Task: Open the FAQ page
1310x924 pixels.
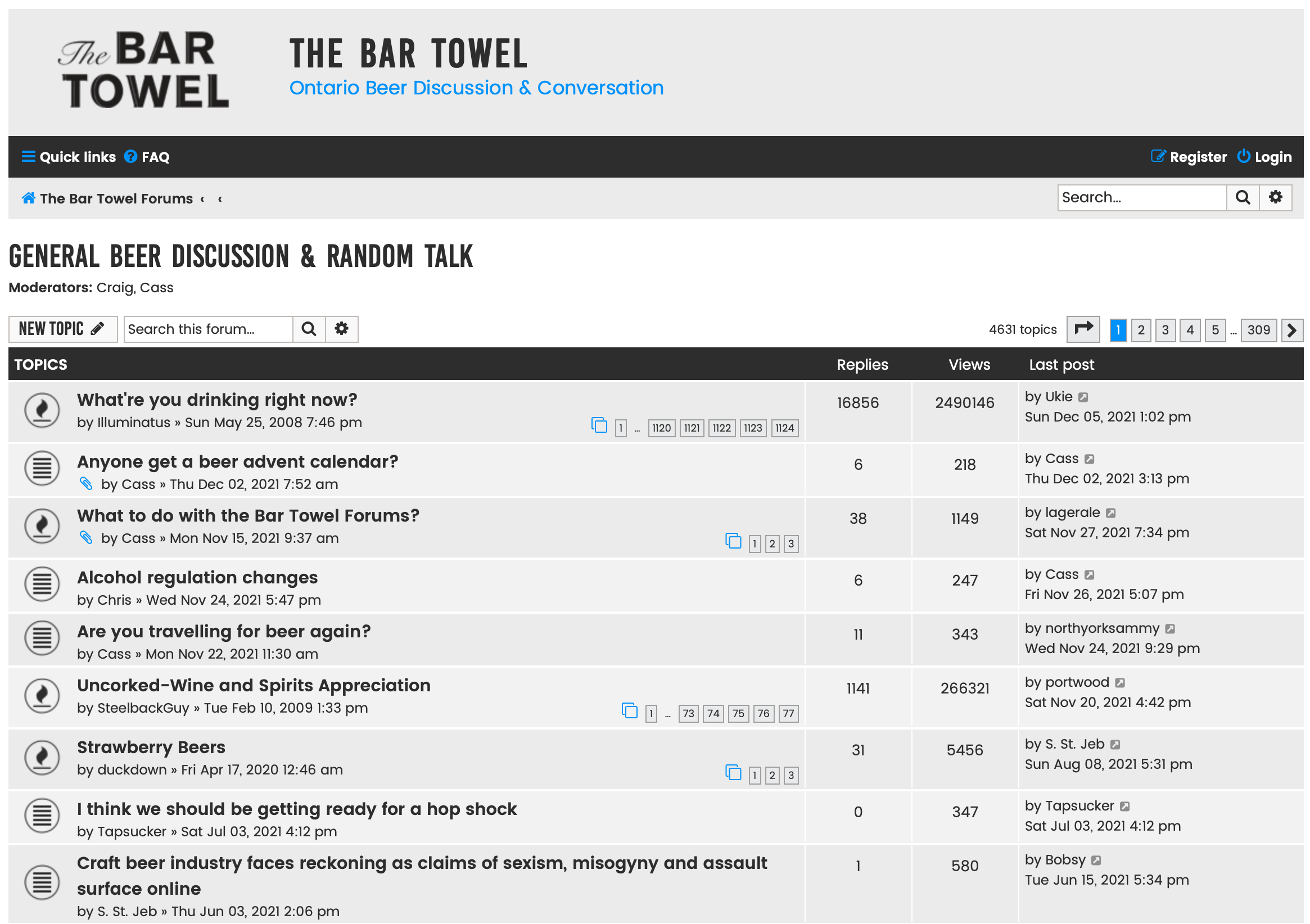Action: pos(147,157)
